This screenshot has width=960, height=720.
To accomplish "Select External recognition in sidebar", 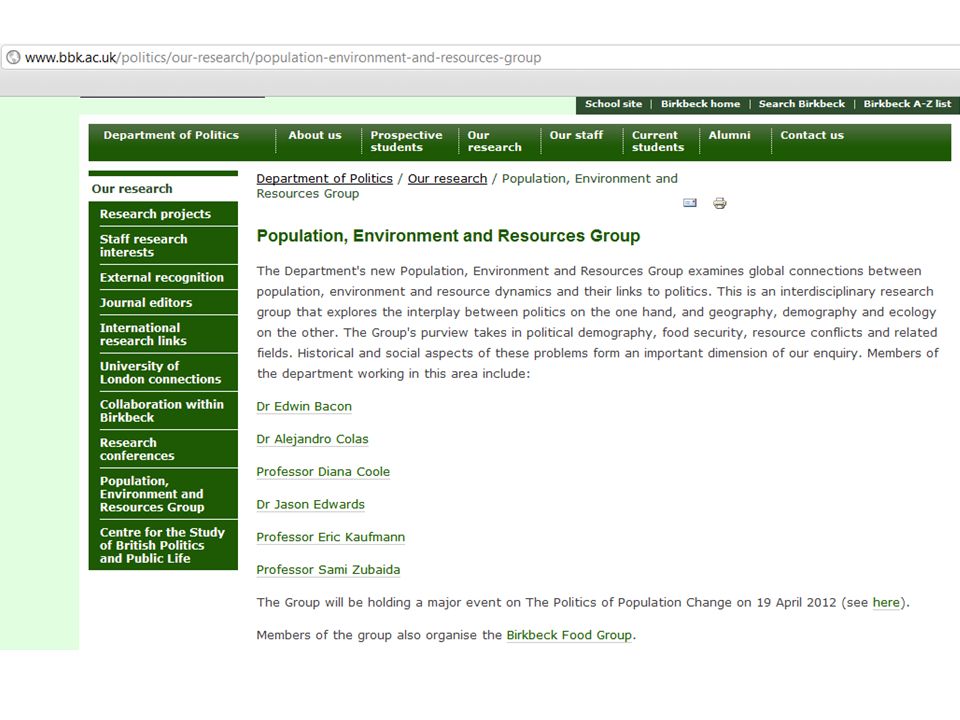I will point(163,277).
